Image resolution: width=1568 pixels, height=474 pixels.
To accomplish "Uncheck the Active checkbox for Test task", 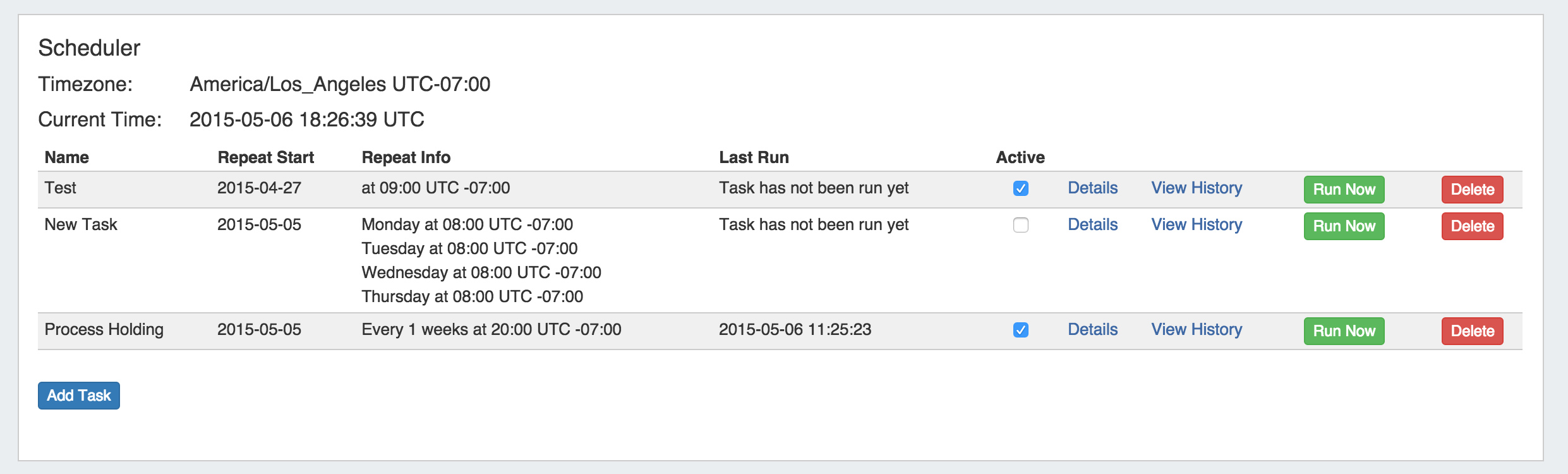I will click(1021, 188).
